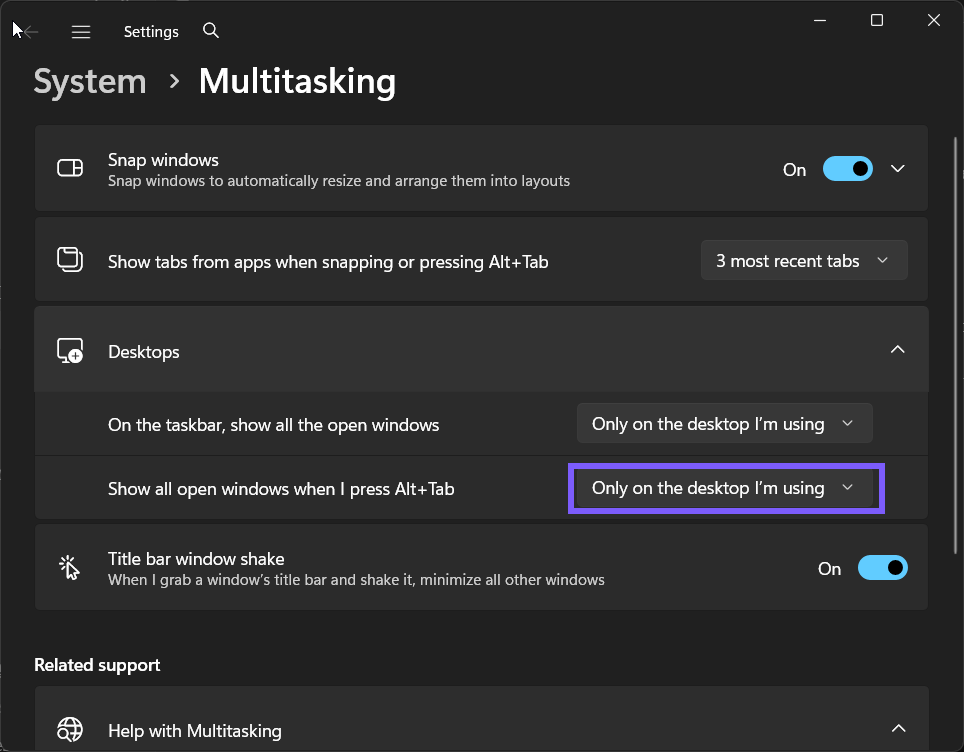Turn off the Snap windows toggle
This screenshot has width=964, height=752.
(x=848, y=168)
